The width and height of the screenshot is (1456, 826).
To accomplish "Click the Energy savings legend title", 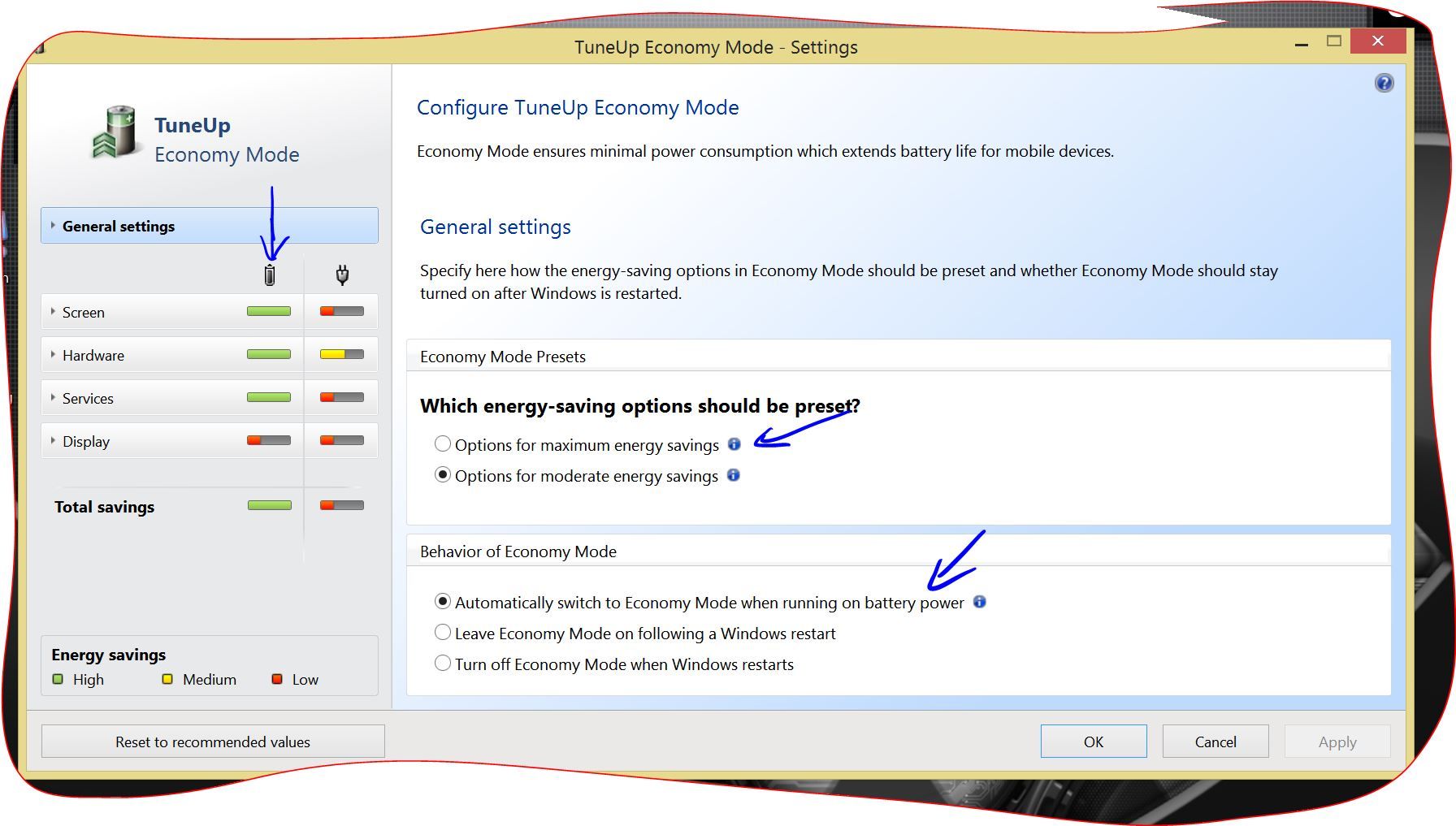I will point(108,655).
